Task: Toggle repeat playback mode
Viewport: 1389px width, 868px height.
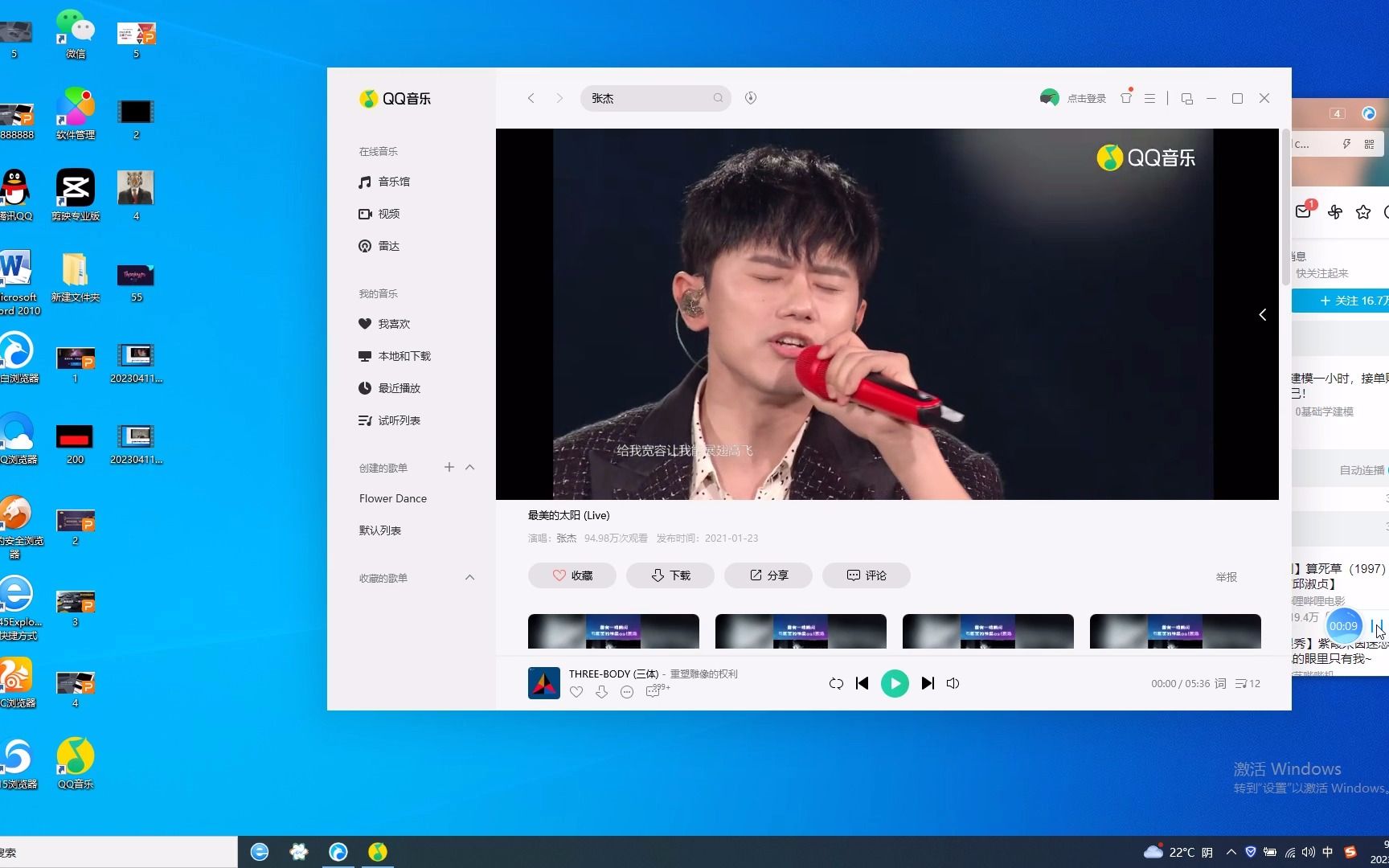Action: pos(836,683)
